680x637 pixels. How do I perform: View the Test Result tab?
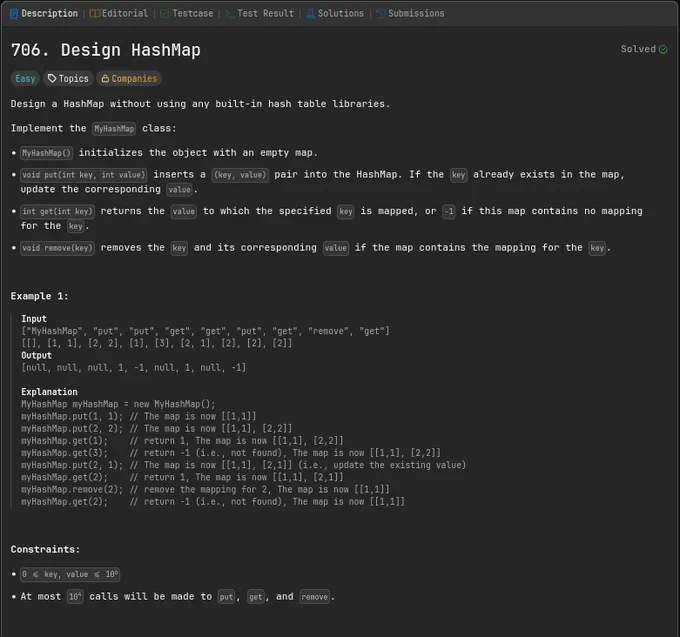(x=259, y=13)
